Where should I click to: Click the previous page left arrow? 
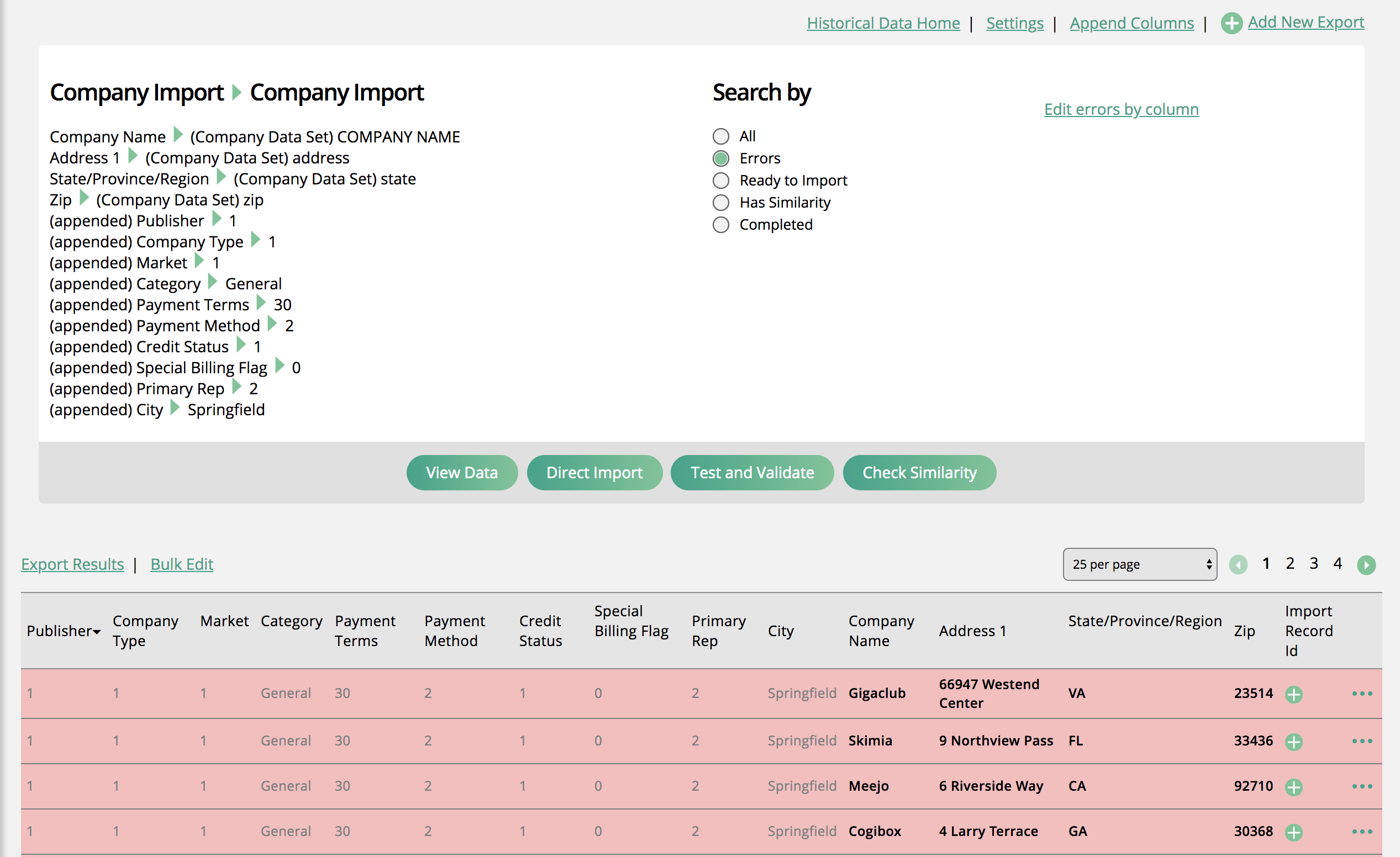pos(1238,564)
